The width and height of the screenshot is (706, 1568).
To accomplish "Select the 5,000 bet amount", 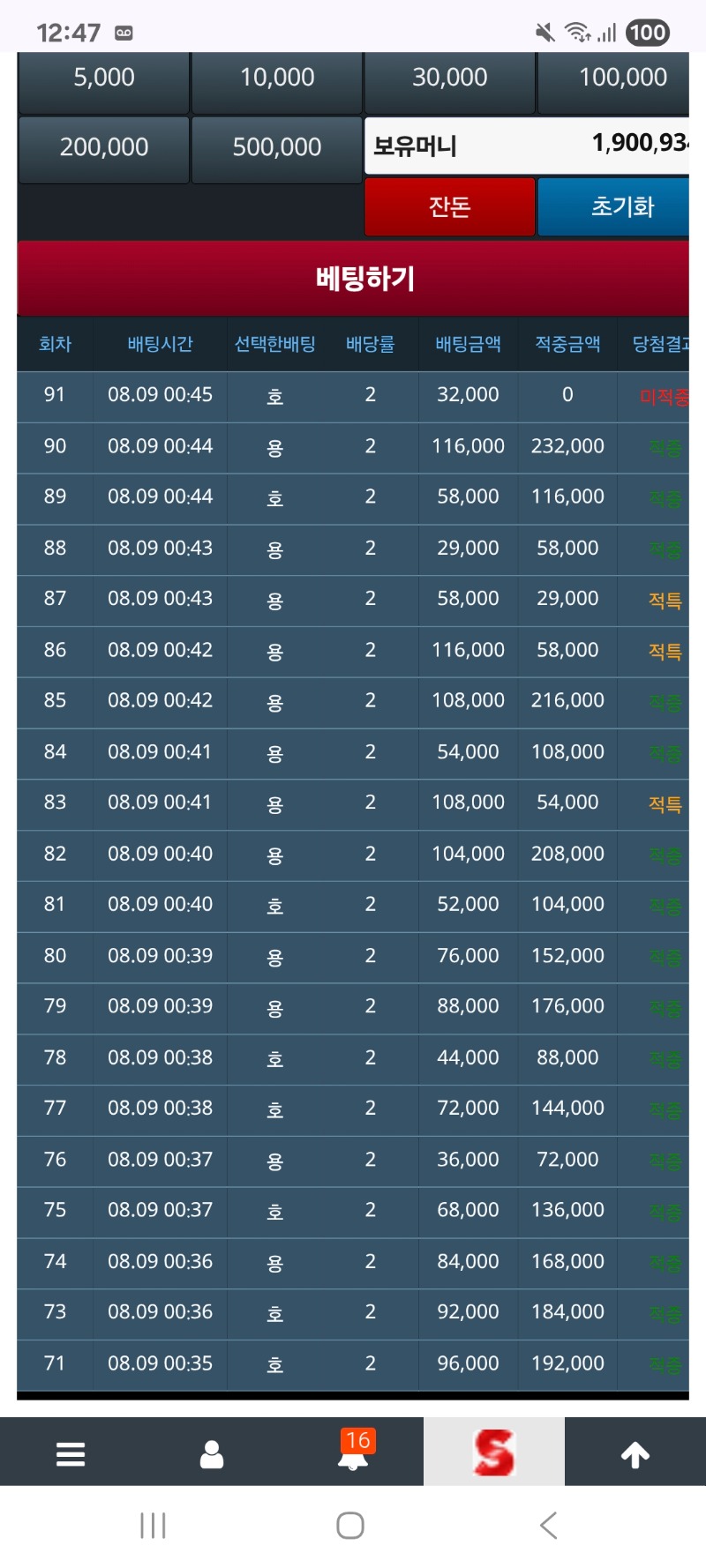I will coord(104,78).
